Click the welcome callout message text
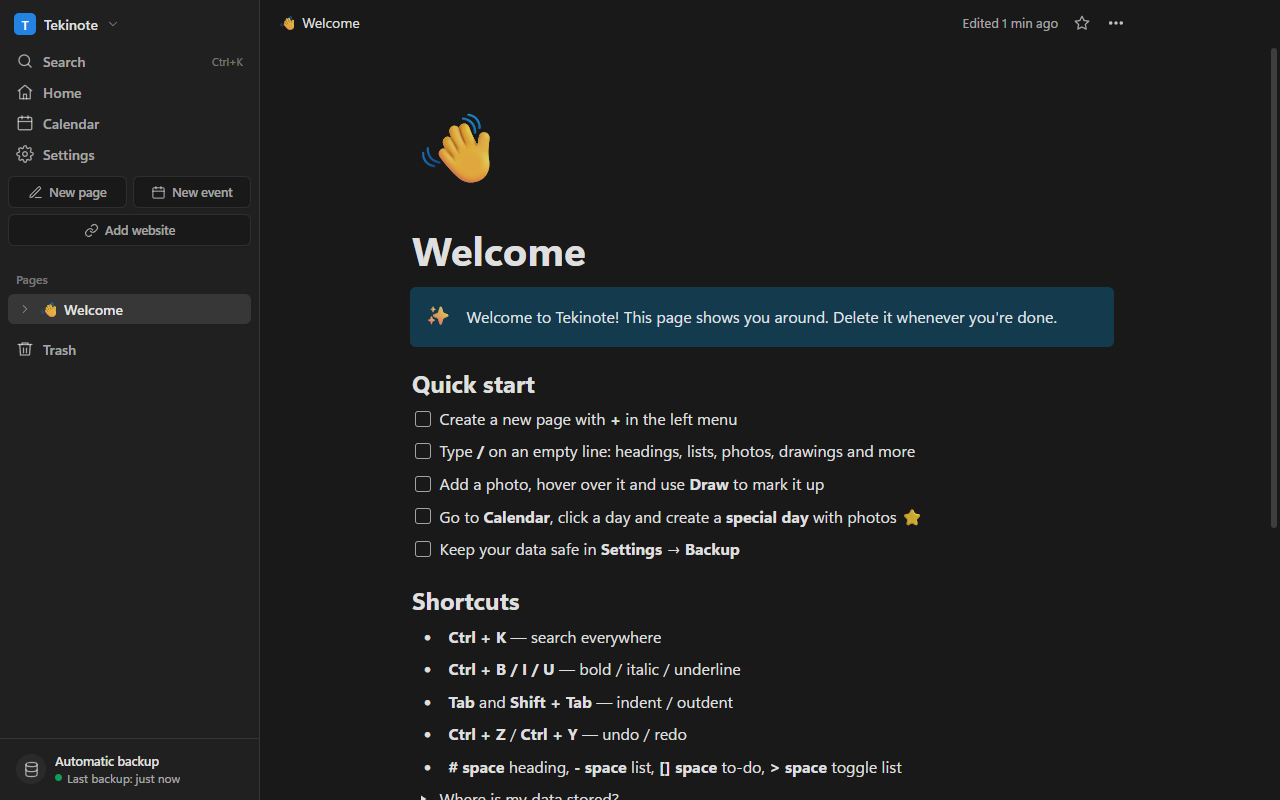This screenshot has height=800, width=1280. 761,317
